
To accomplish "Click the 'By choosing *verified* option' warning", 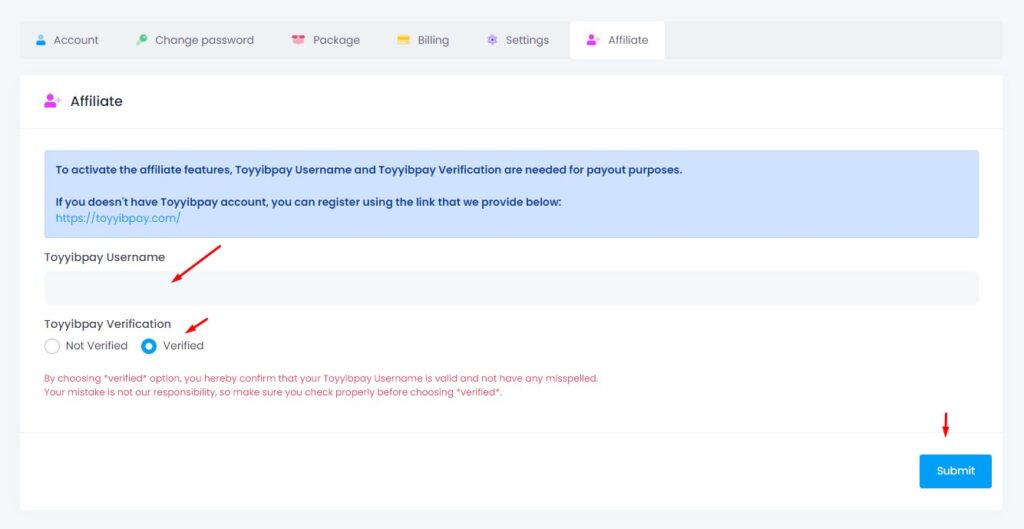I will 321,378.
